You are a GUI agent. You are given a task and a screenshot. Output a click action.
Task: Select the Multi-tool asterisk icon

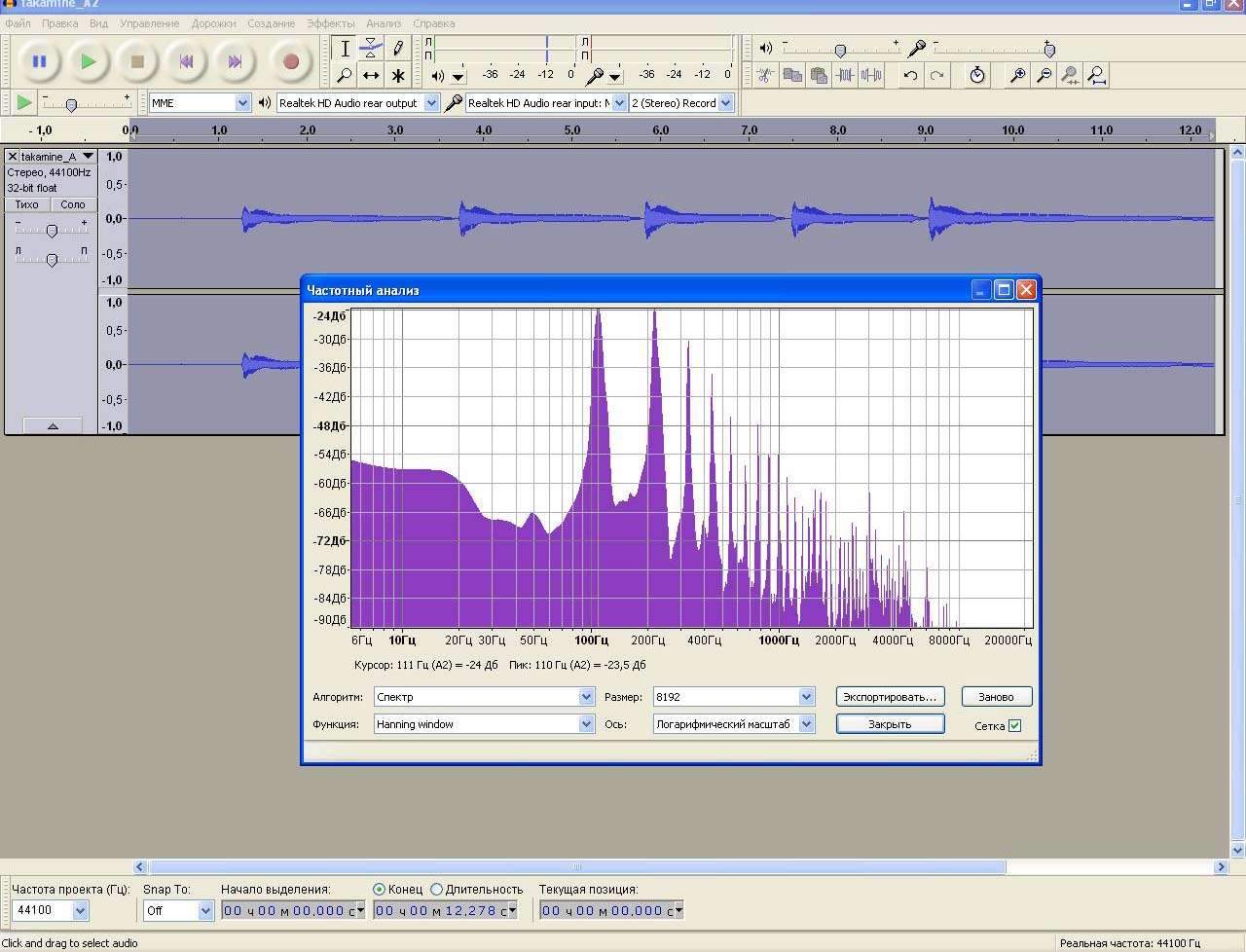tap(397, 75)
